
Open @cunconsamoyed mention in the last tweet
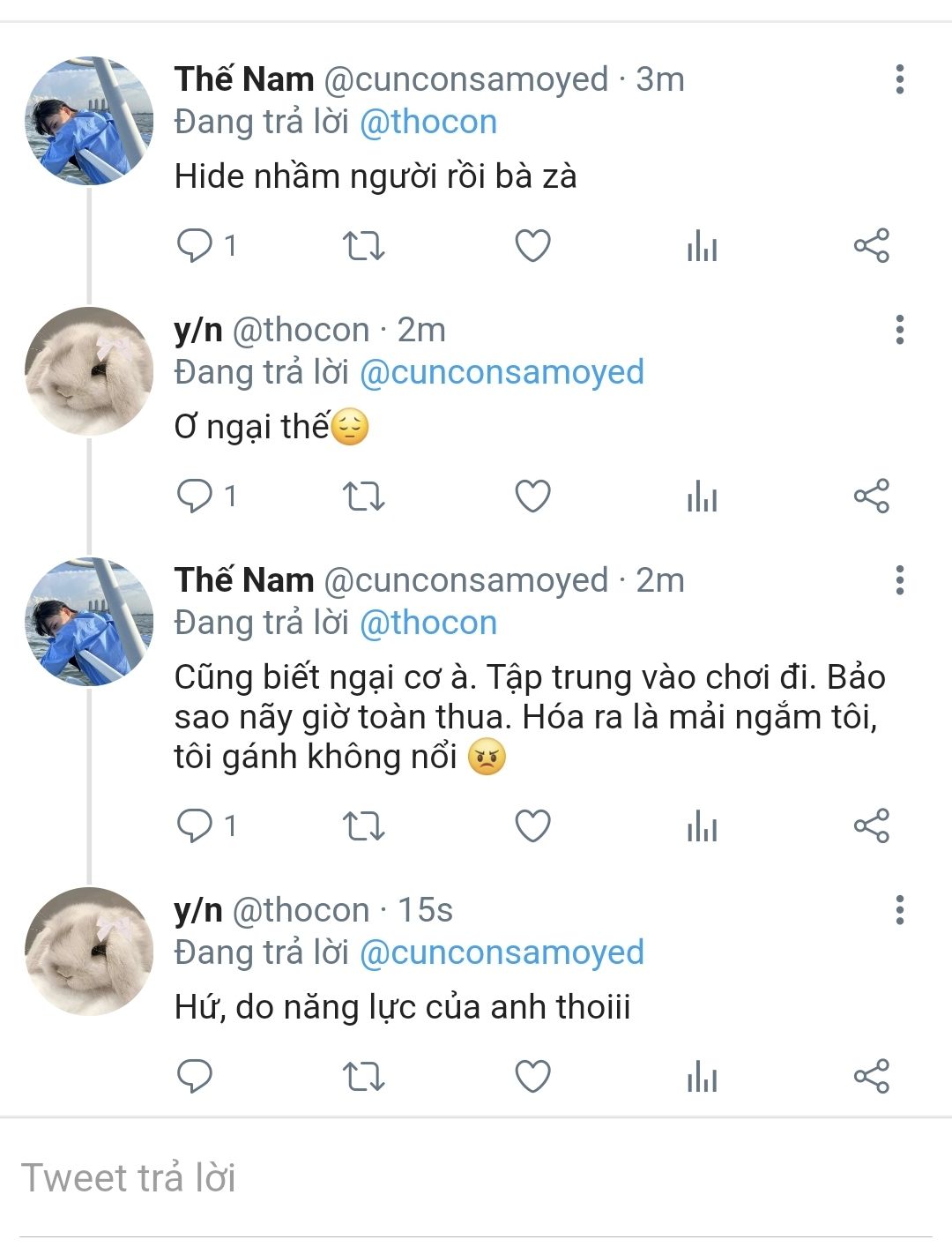(x=502, y=952)
